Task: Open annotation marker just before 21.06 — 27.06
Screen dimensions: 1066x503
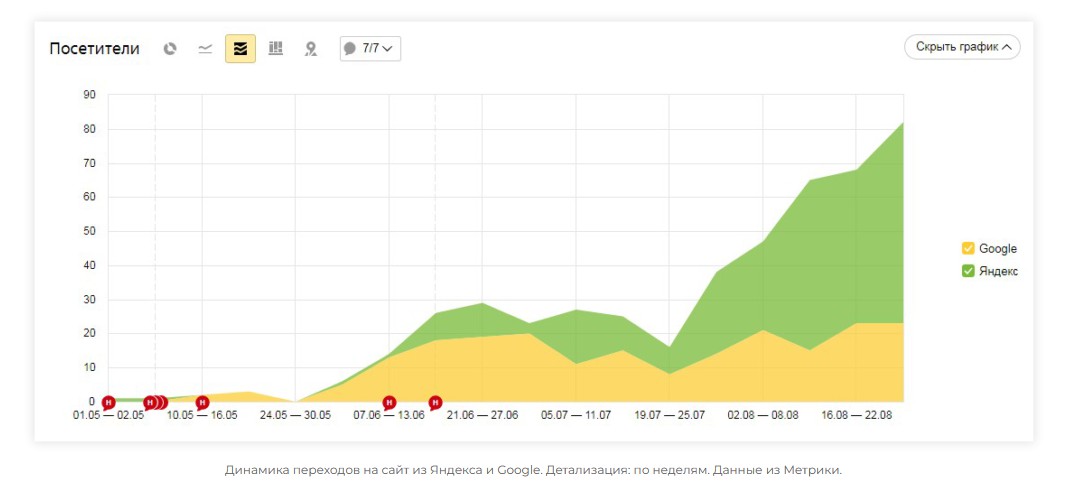Action: point(436,402)
